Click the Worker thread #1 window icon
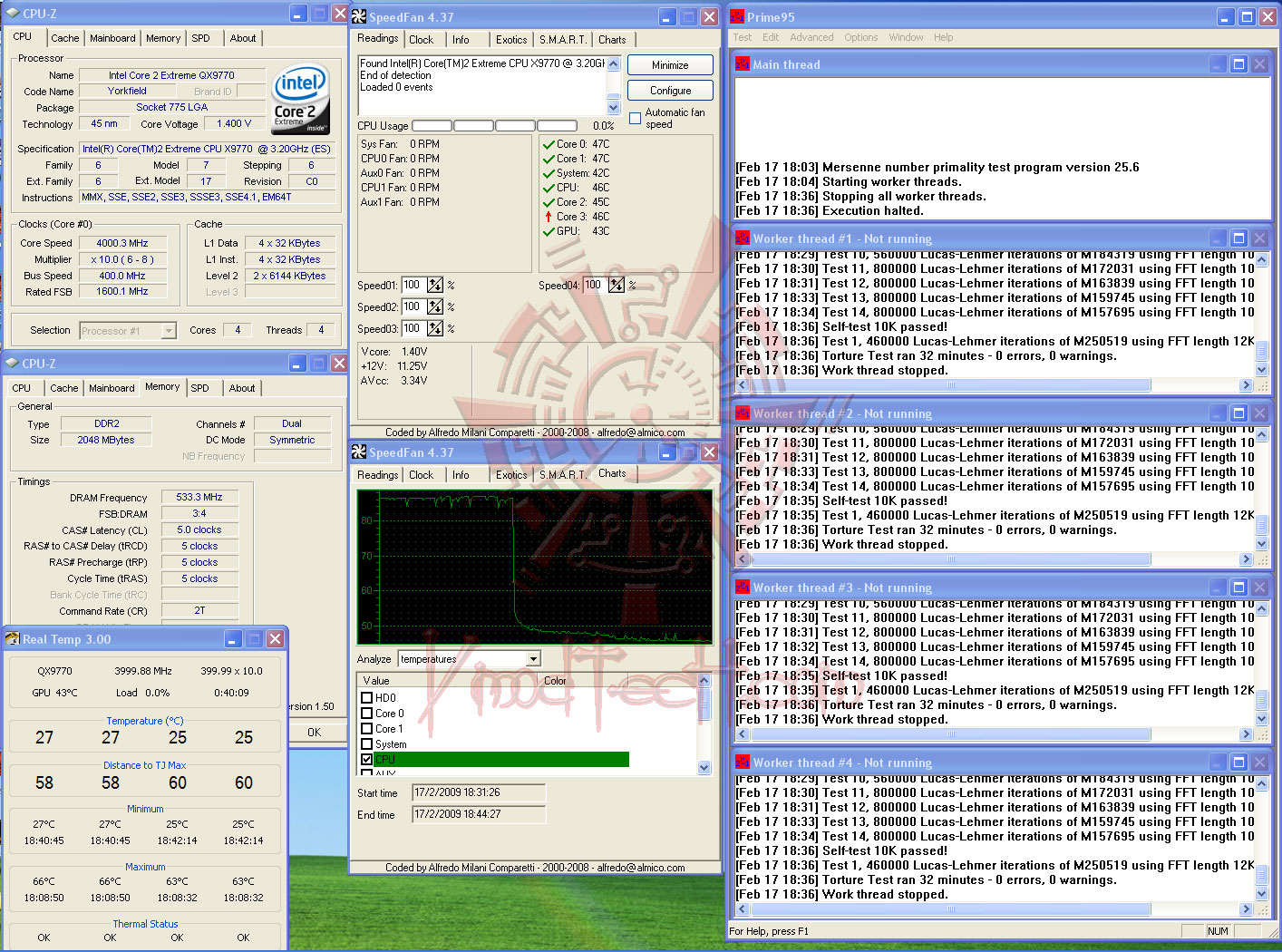This screenshot has width=1282, height=952. pyautogui.click(x=743, y=238)
